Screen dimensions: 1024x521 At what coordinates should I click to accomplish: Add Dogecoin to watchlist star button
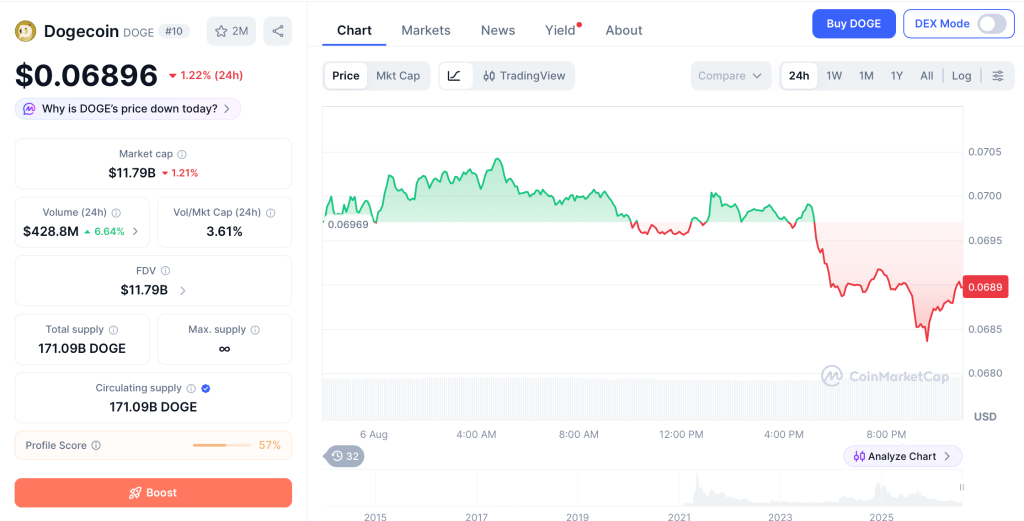231,31
